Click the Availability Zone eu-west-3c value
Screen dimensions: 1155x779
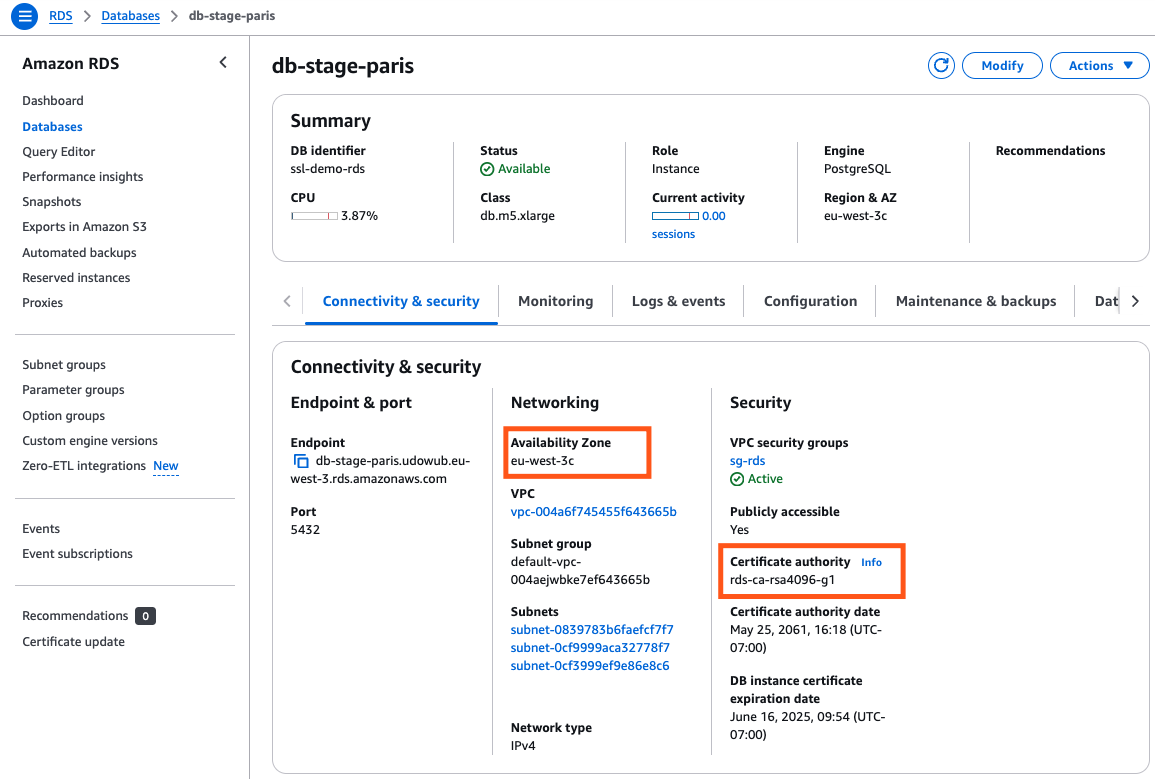542,461
